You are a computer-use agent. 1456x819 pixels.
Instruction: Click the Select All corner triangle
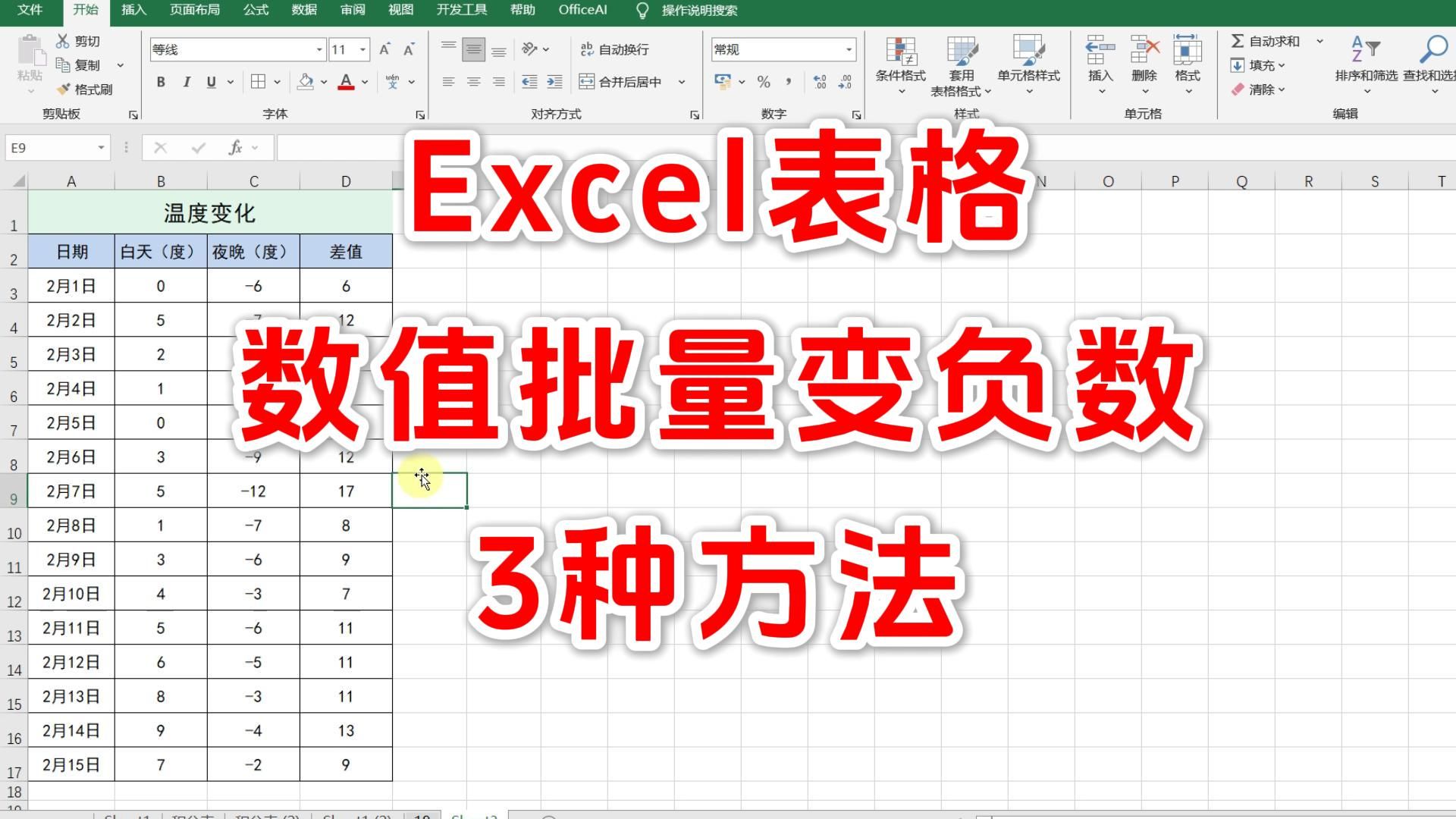[x=17, y=180]
